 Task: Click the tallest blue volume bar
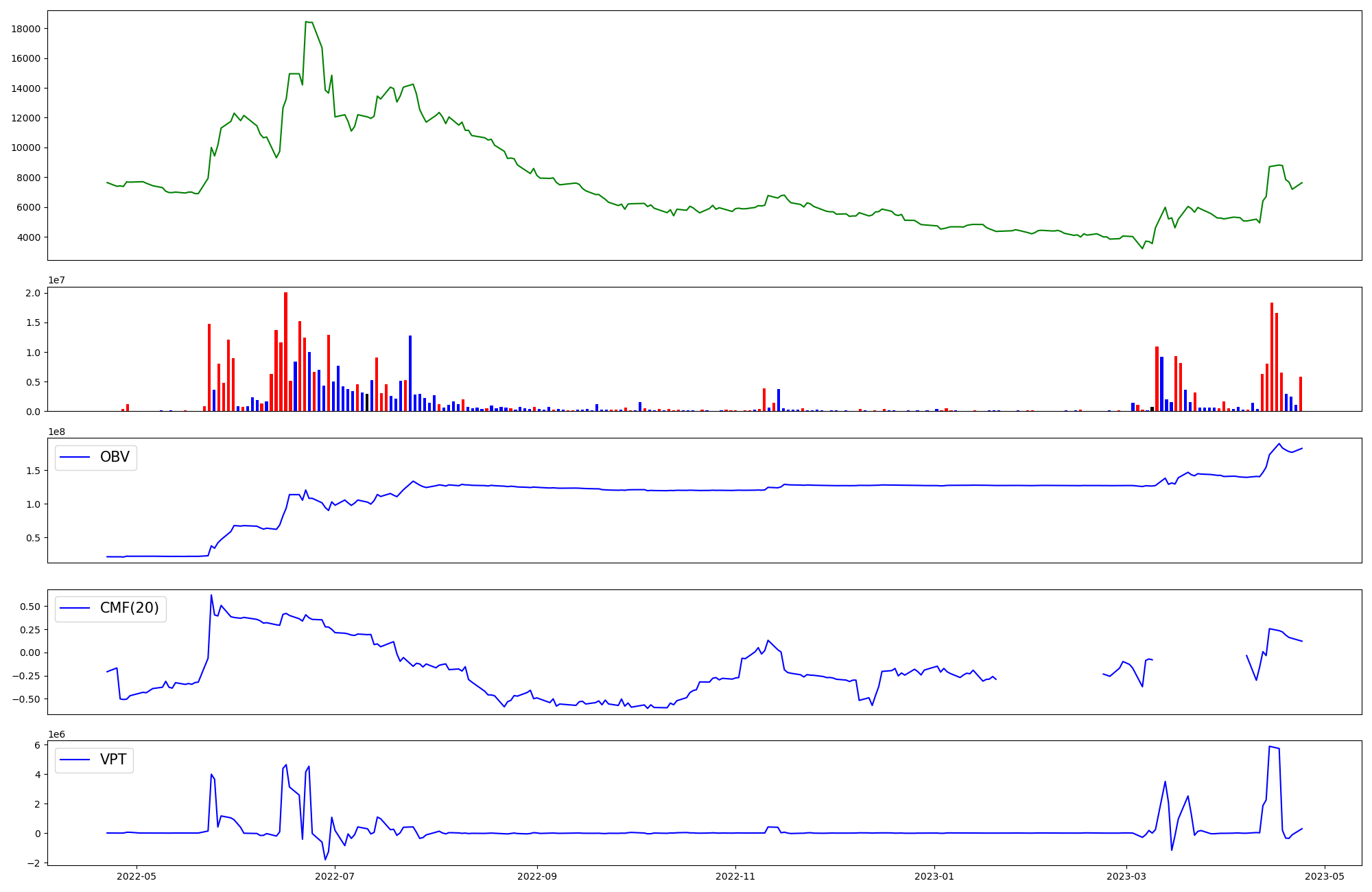click(x=410, y=373)
